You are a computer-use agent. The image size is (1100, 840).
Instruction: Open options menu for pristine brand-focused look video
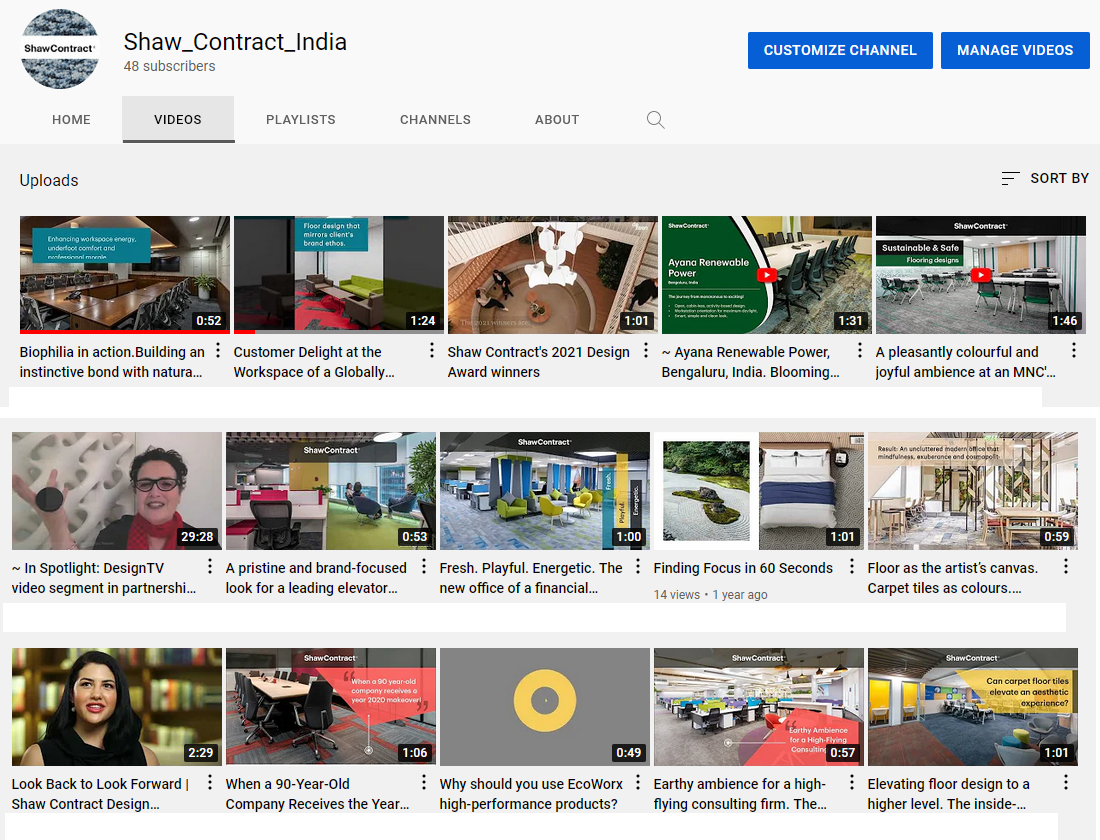click(424, 566)
